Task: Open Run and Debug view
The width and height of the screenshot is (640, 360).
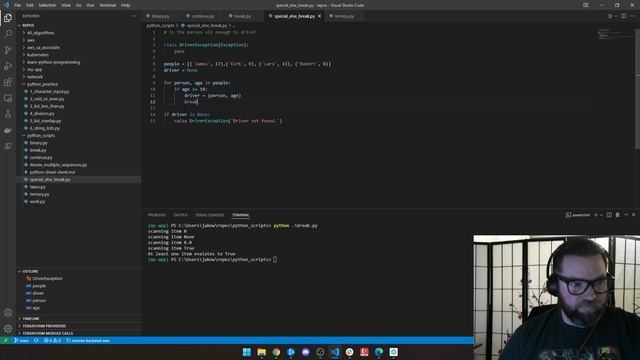Action: tap(8, 66)
